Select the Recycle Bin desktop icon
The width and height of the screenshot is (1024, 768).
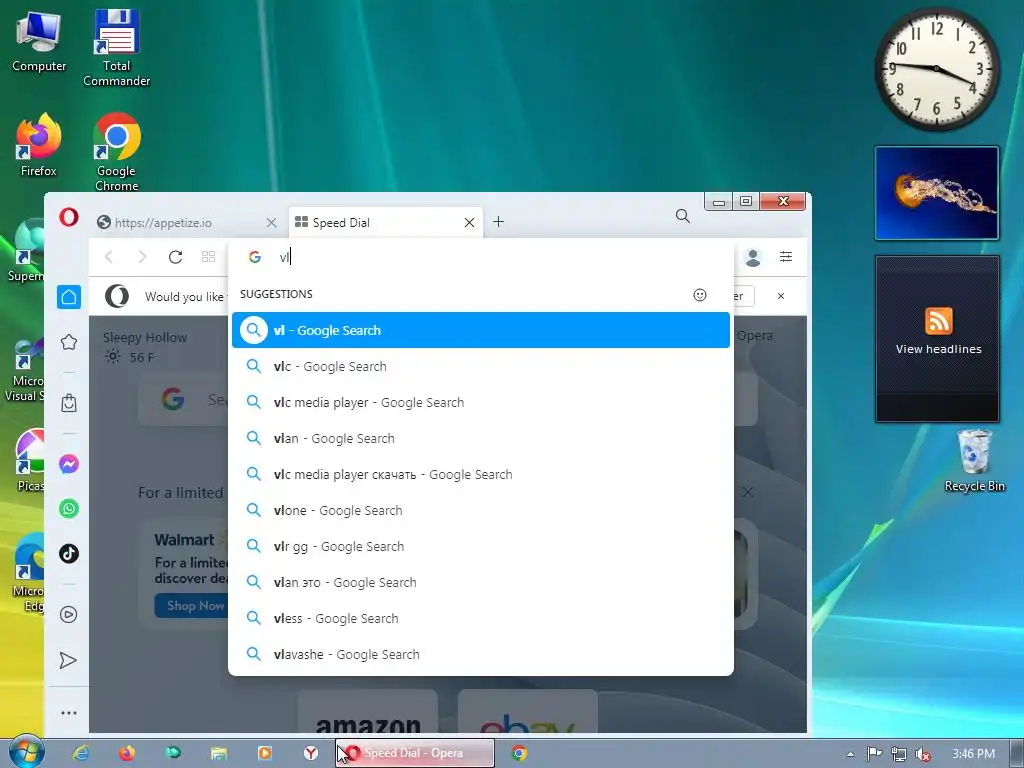pos(974,460)
